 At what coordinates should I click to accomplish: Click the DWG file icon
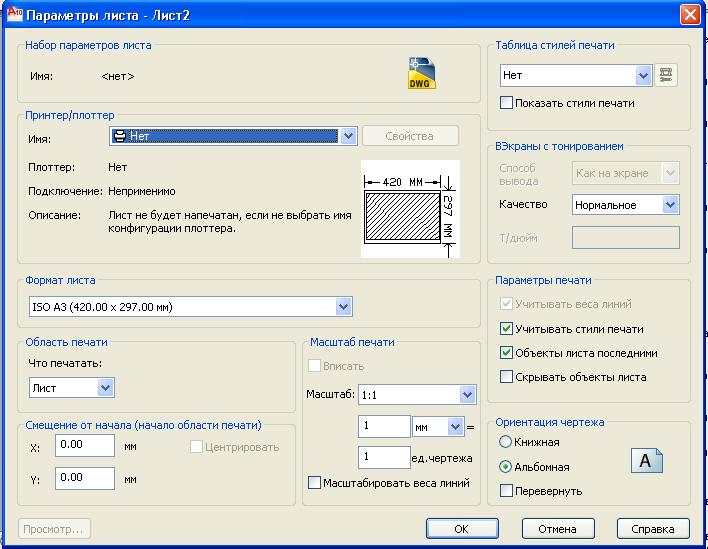click(x=422, y=73)
